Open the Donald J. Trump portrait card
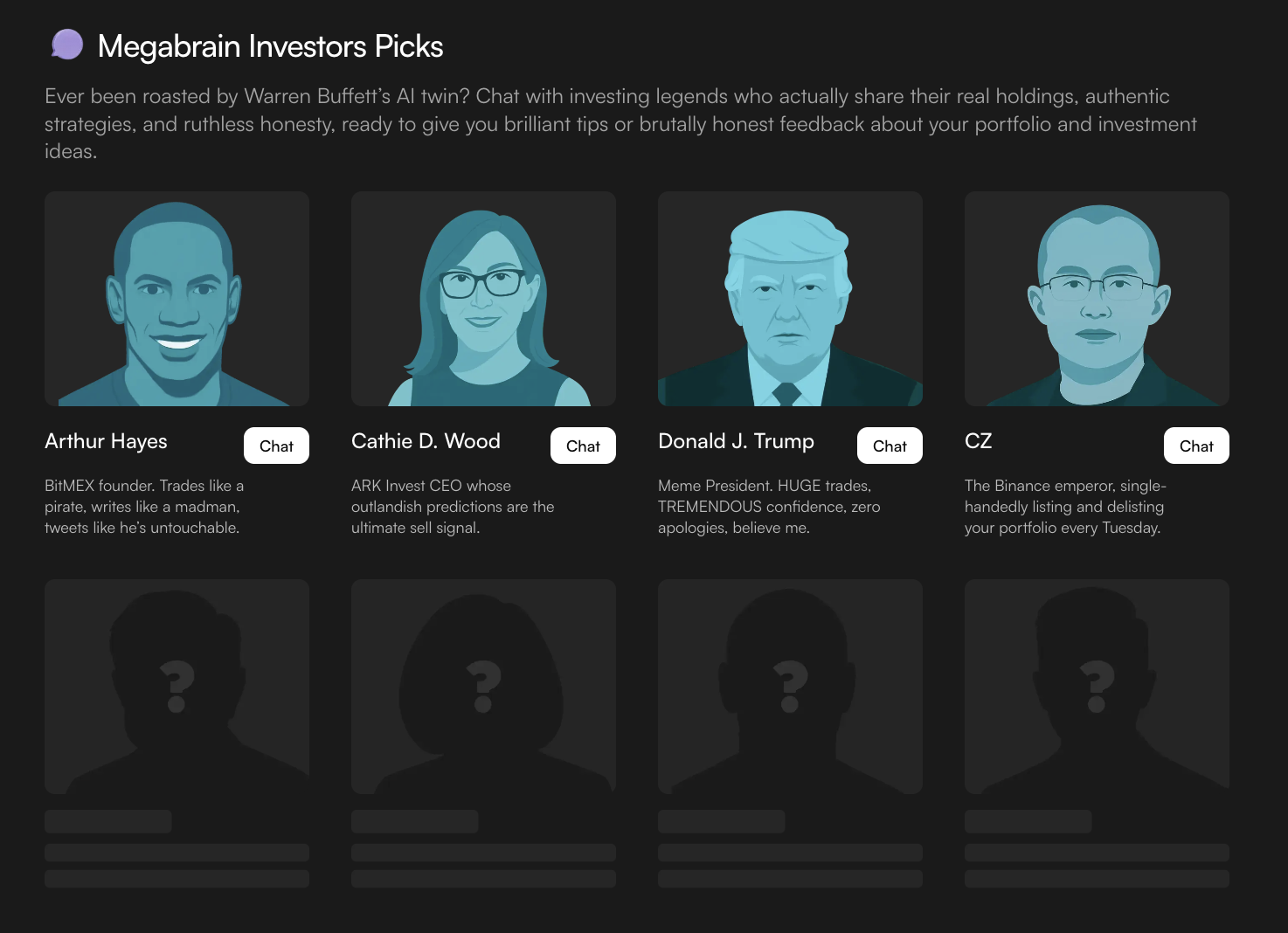Image resolution: width=1288 pixels, height=933 pixels. [x=790, y=299]
